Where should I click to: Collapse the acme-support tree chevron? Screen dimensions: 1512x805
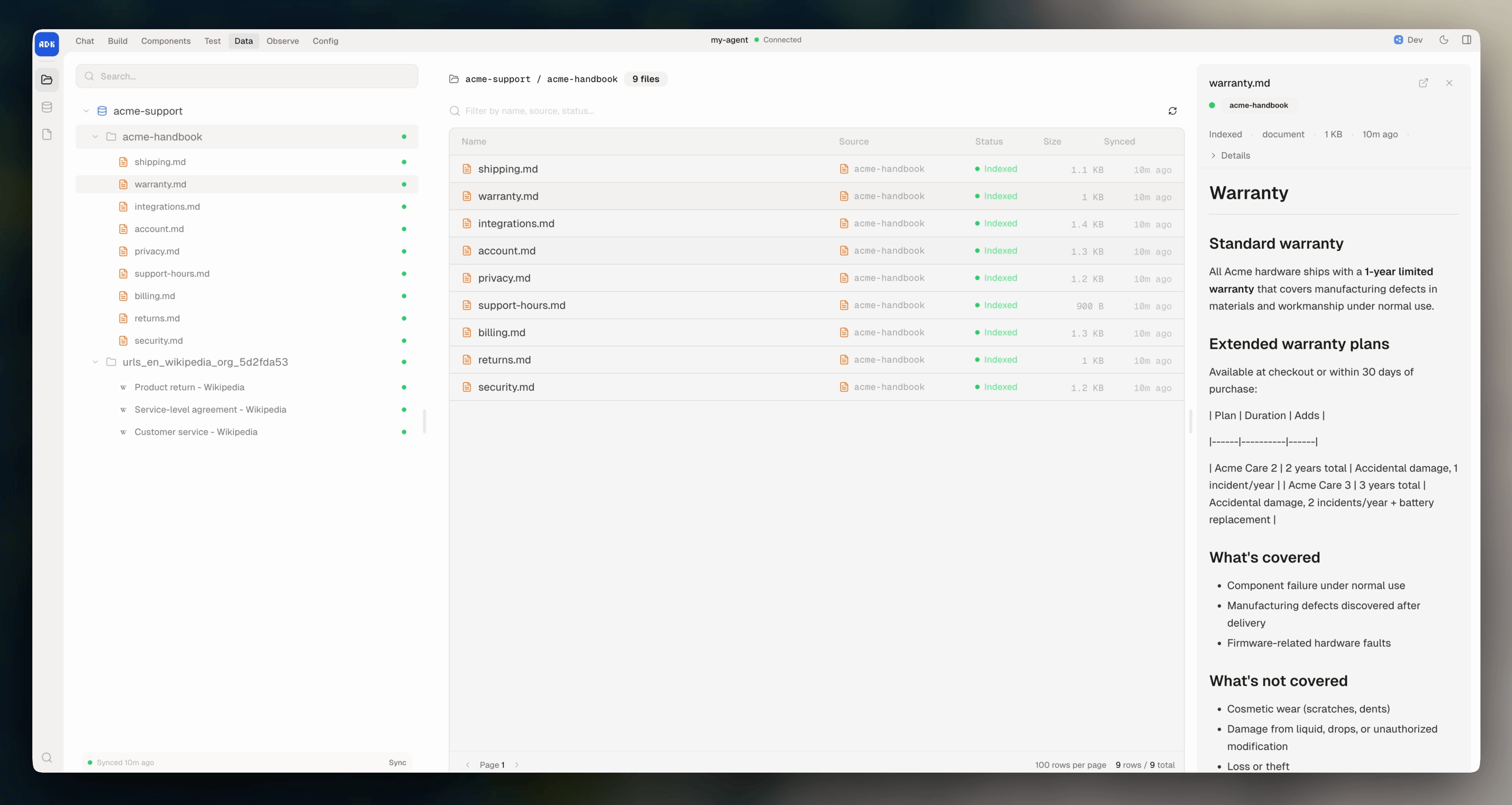pos(86,111)
